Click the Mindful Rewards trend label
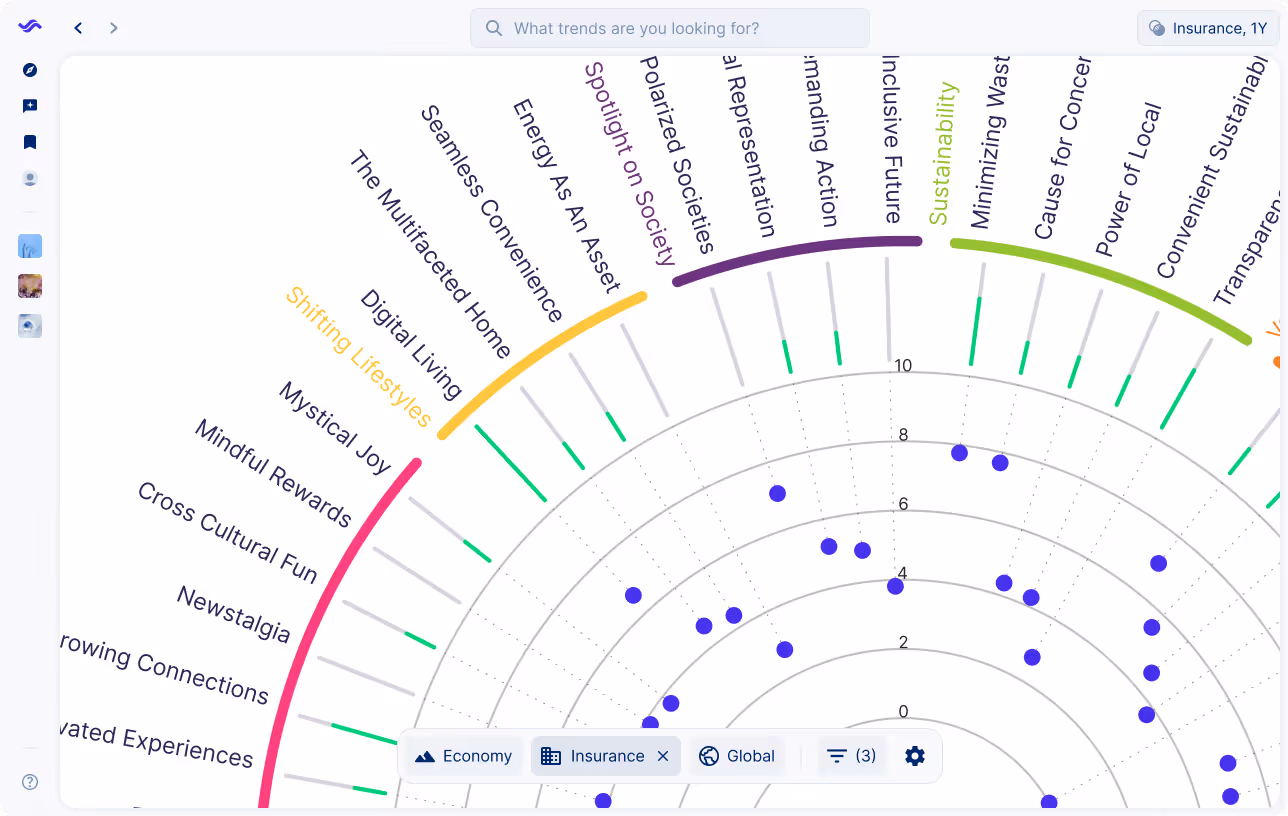The height and width of the screenshot is (816, 1288). pos(273,473)
